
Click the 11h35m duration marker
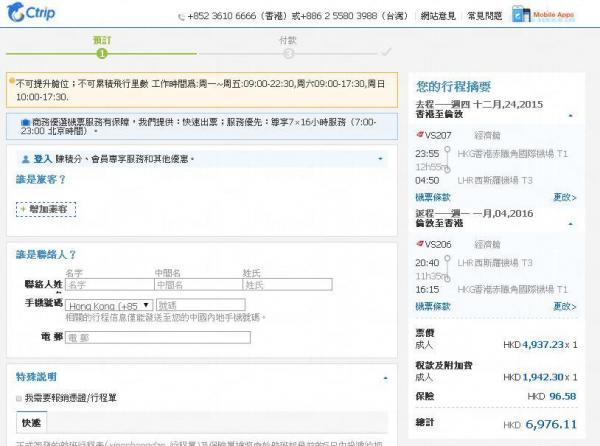coord(430,276)
